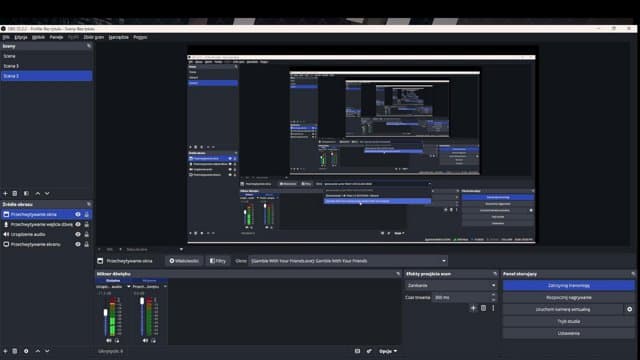Viewport: 640px width, 360px height.
Task: Mute the second mixer channel speaker icon
Action: [x=145, y=340]
